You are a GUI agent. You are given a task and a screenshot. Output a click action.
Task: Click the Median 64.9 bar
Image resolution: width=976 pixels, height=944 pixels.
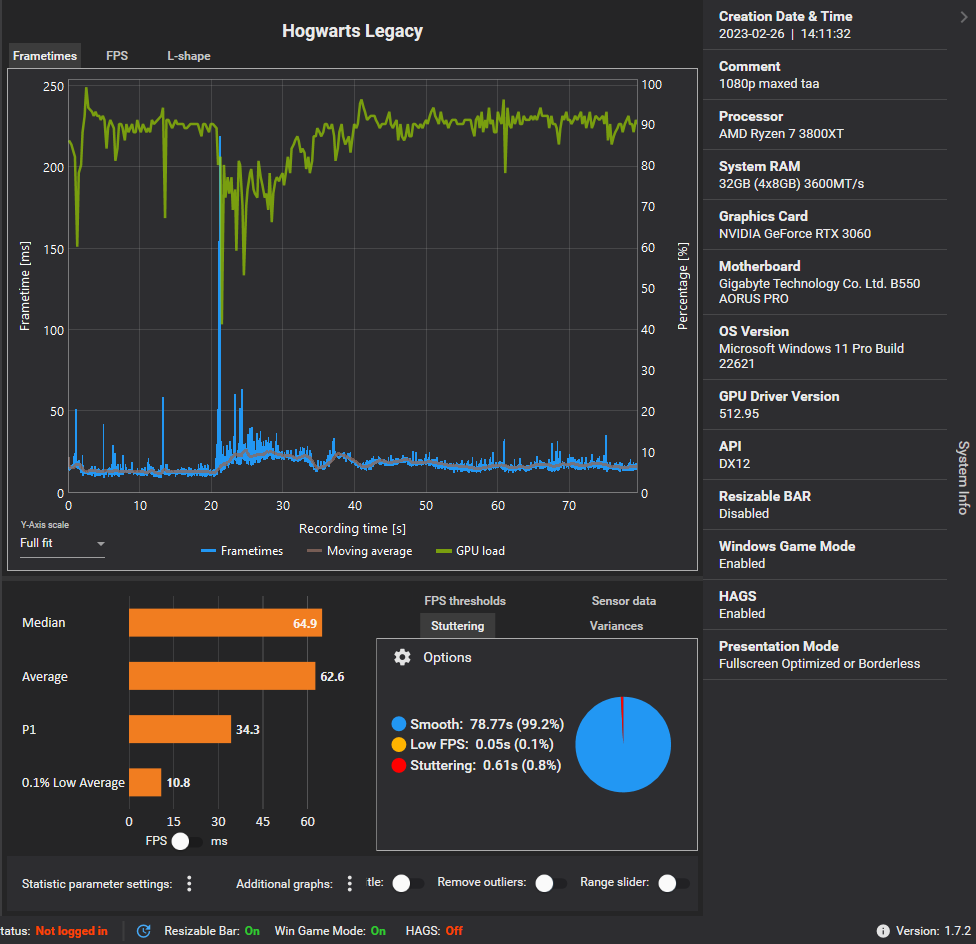tap(225, 623)
